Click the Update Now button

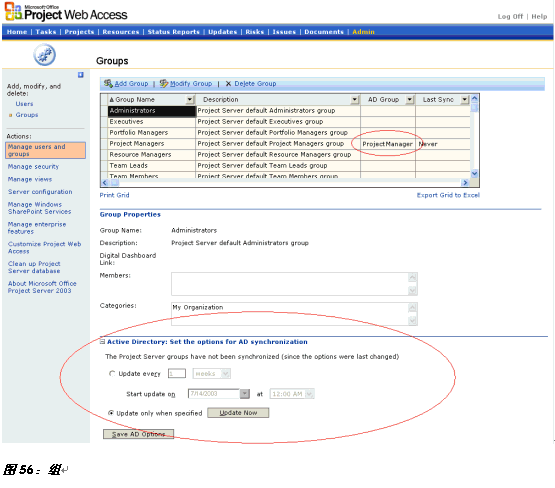pyautogui.click(x=238, y=413)
